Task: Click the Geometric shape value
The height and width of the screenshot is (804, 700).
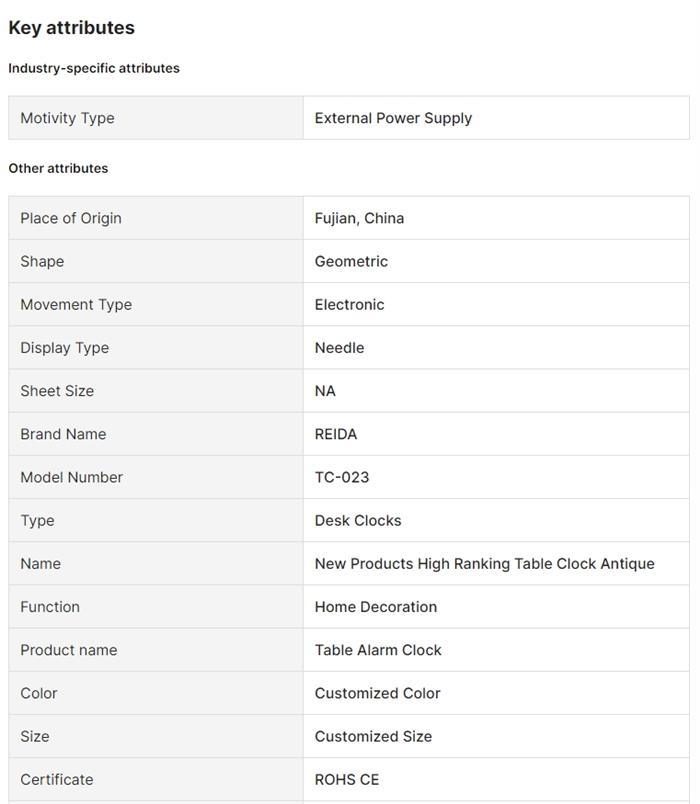Action: click(x=351, y=261)
